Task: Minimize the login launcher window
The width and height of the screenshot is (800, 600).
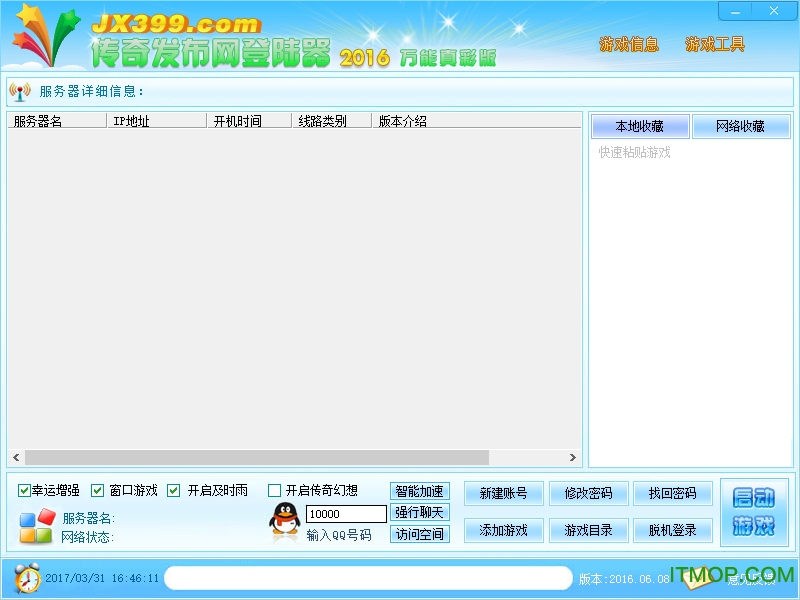Action: 735,11
